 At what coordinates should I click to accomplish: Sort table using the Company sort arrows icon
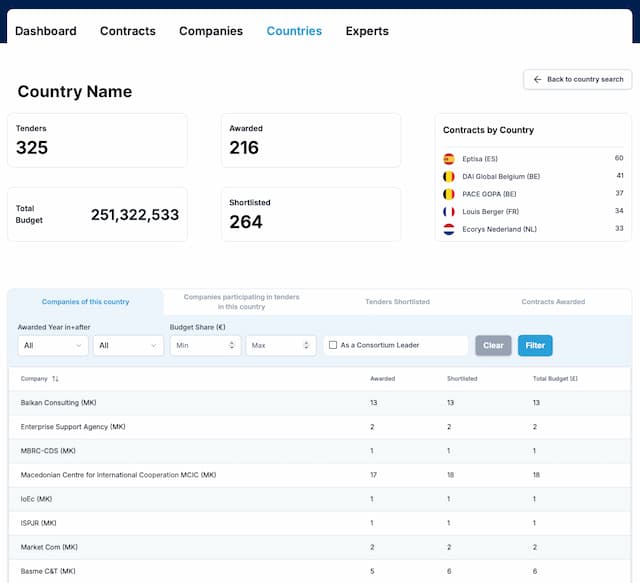pyautogui.click(x=55, y=379)
